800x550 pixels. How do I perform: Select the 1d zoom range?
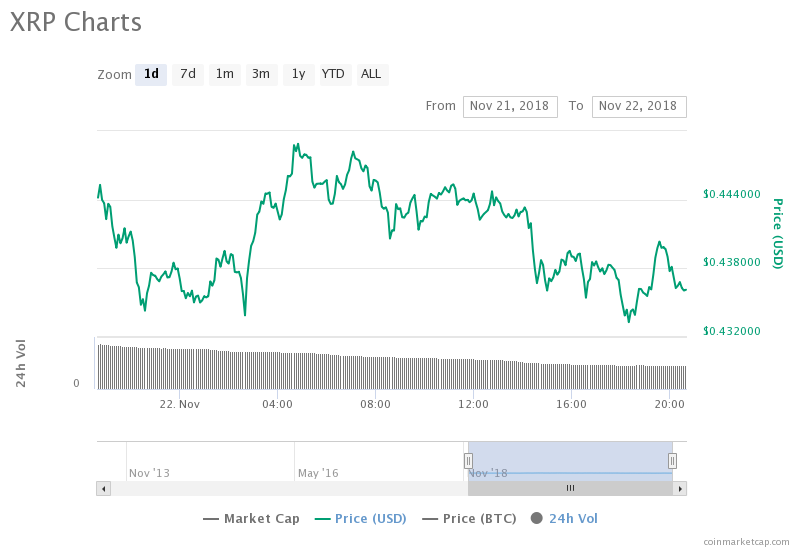click(x=151, y=74)
